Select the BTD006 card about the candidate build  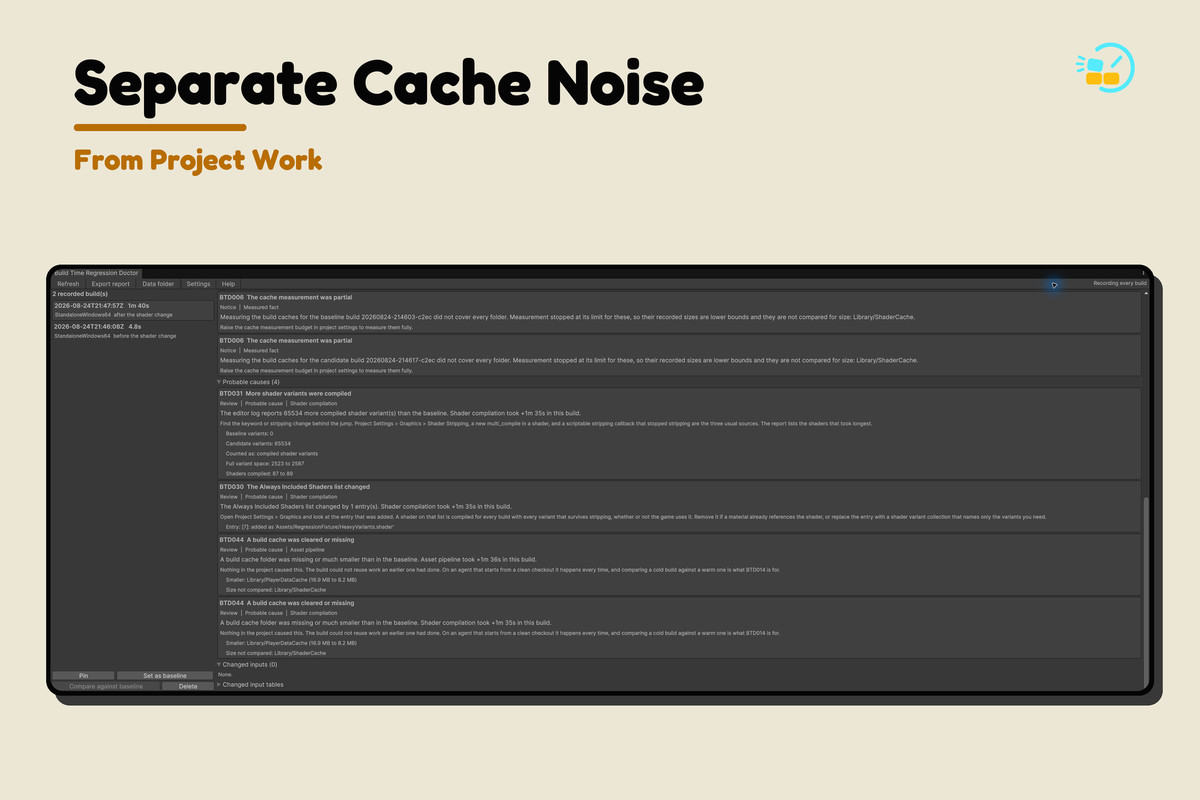coord(679,355)
